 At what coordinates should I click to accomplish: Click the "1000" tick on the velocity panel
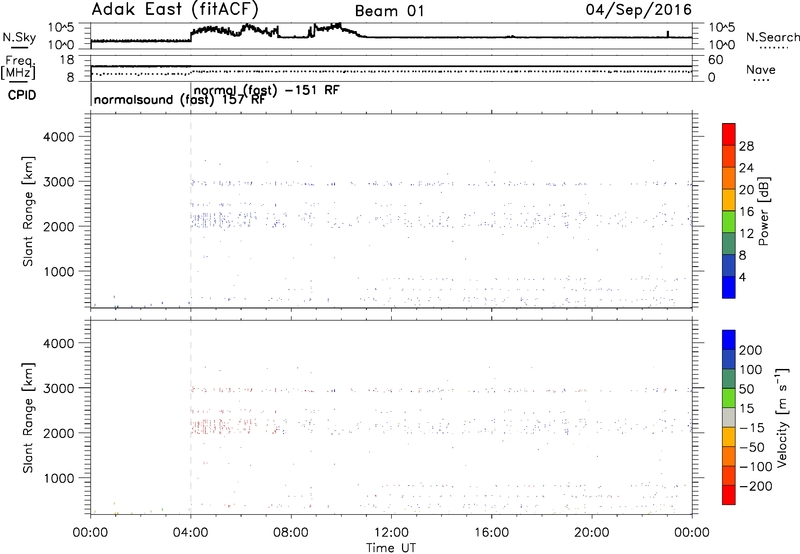(59, 478)
